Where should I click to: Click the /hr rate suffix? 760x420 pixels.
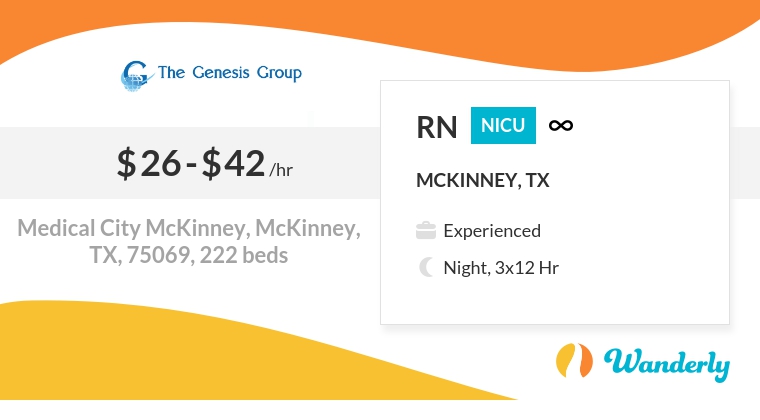tap(281, 169)
